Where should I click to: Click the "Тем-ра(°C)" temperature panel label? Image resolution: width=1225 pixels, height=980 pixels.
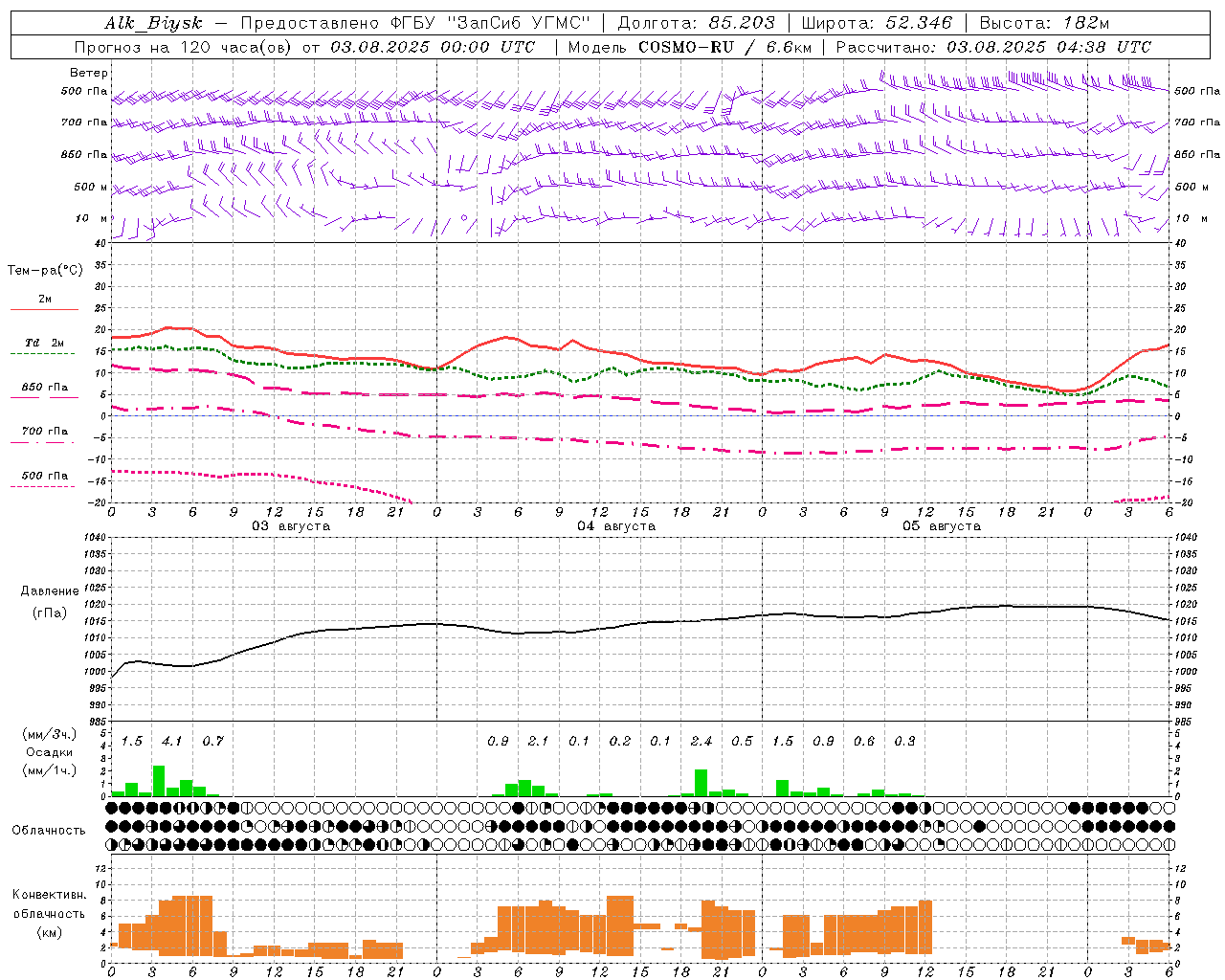click(x=45, y=271)
